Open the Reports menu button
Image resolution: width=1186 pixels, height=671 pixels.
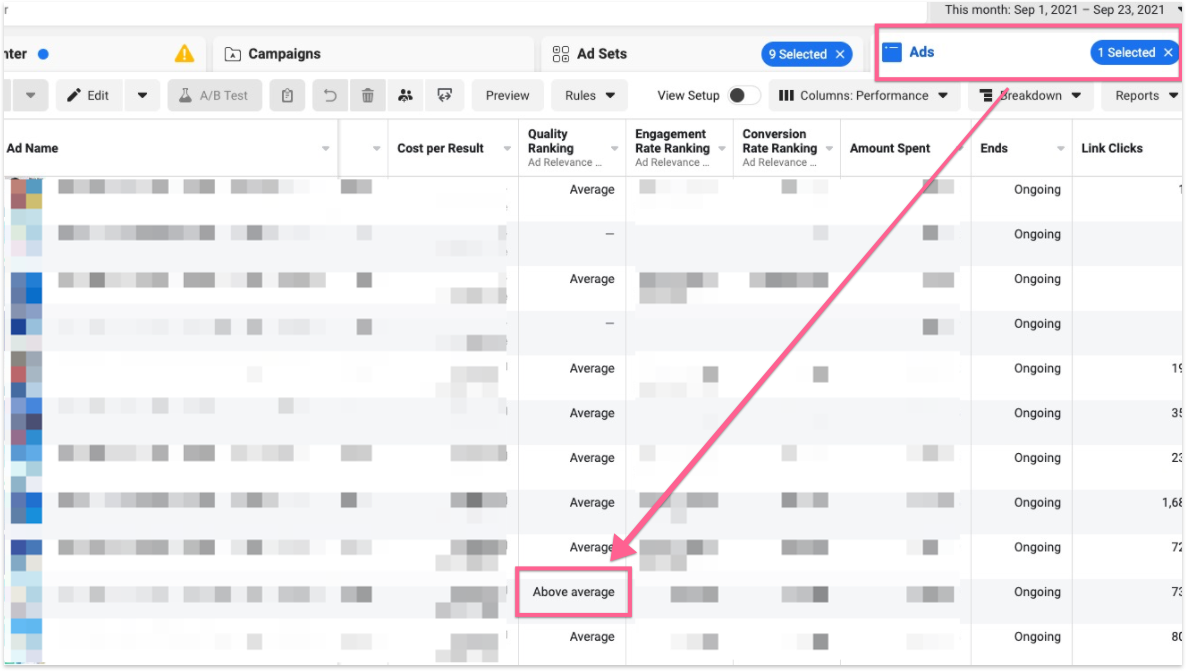pyautogui.click(x=1143, y=96)
